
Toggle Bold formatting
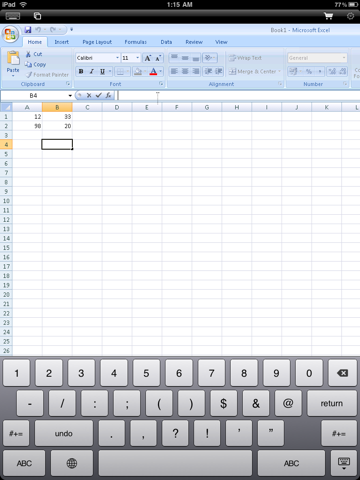pyautogui.click(x=81, y=71)
